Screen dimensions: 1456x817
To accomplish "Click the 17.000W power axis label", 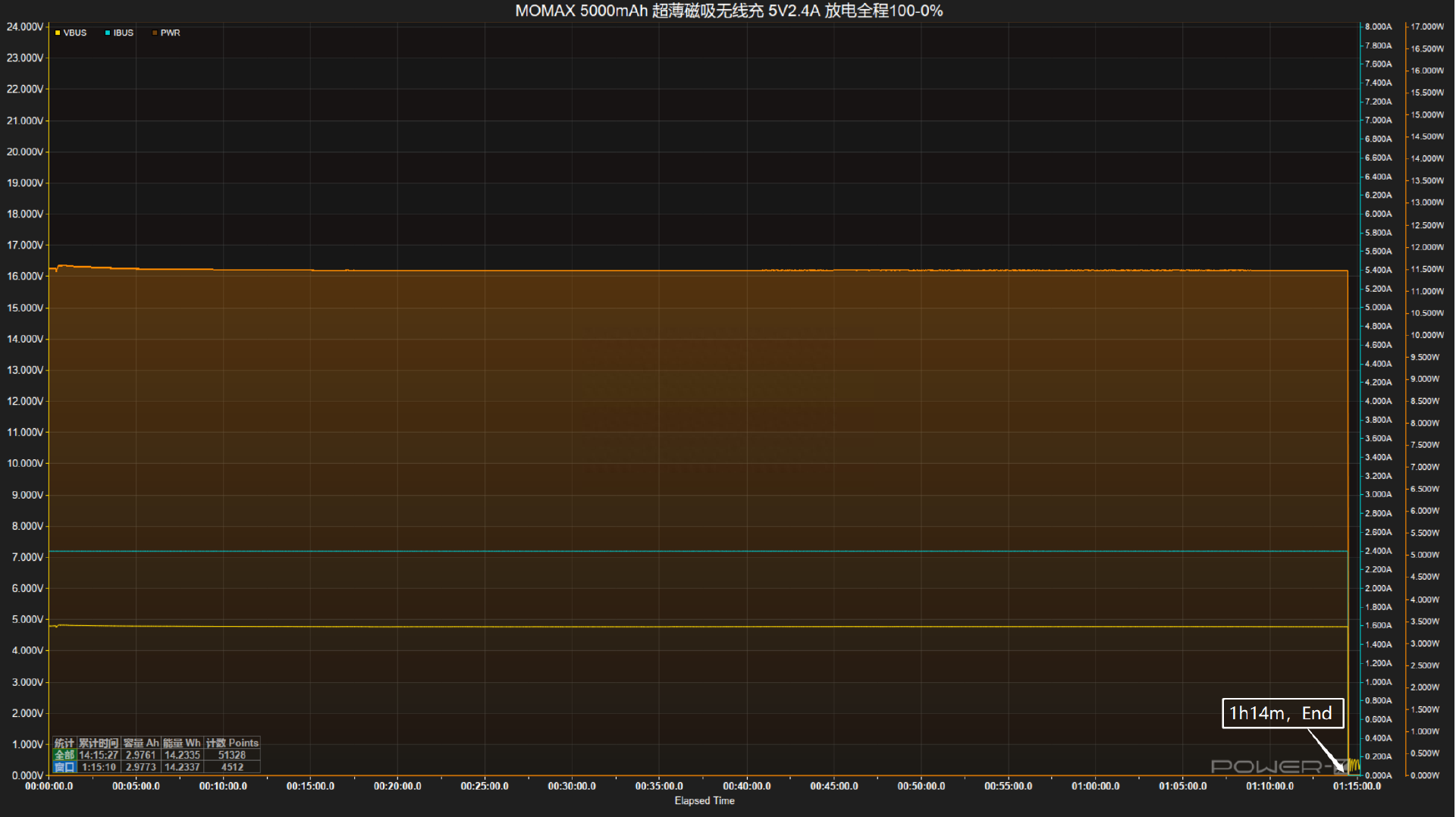I will pyautogui.click(x=1427, y=27).
